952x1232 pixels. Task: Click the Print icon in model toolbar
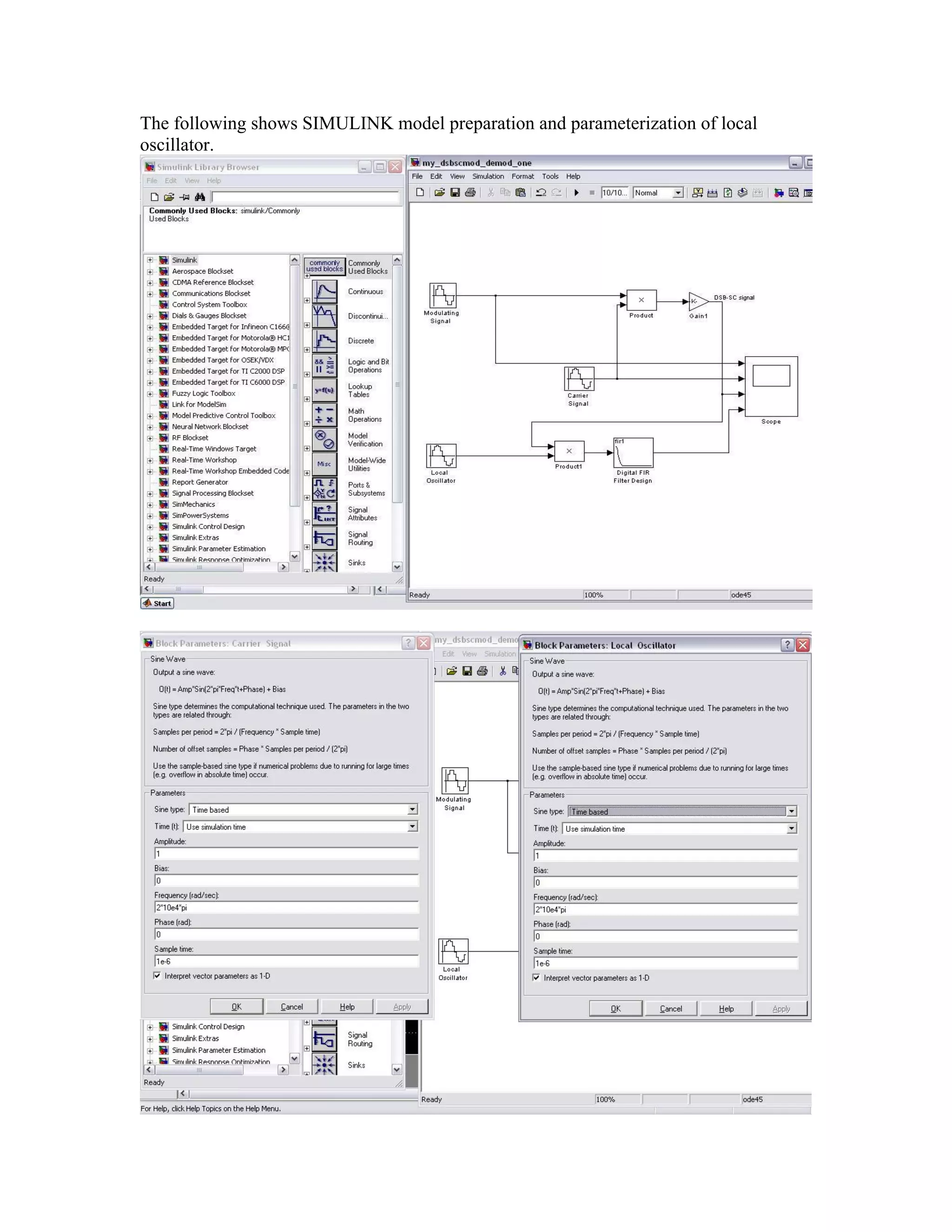pos(470,193)
